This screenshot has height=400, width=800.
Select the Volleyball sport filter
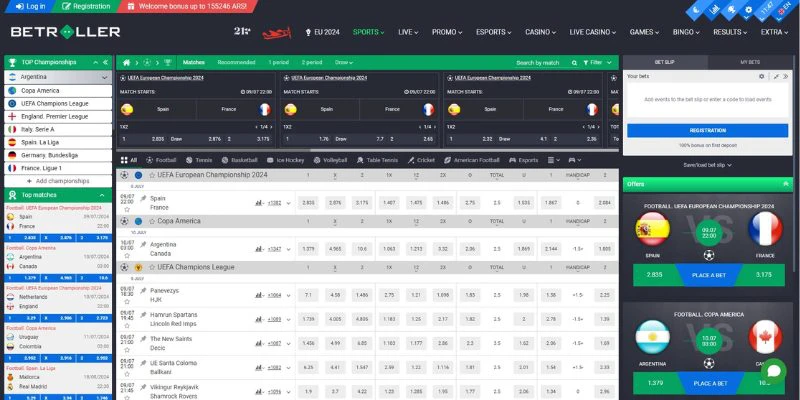[330, 160]
